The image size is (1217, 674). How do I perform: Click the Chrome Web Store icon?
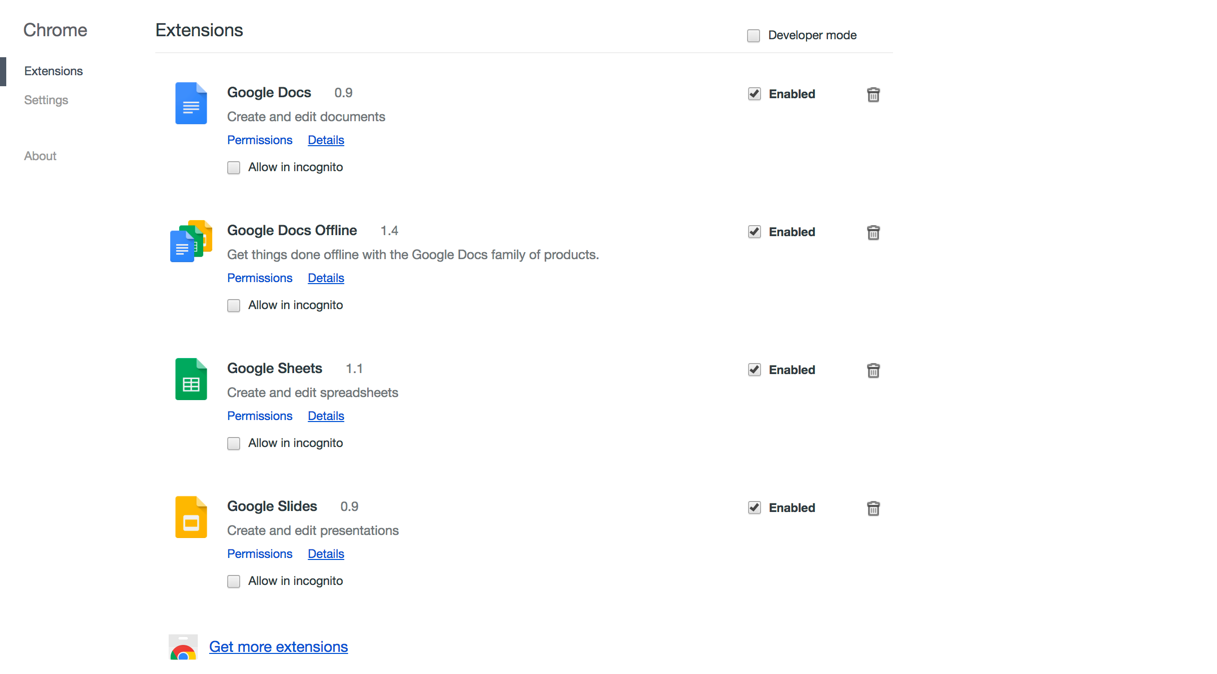(x=183, y=647)
